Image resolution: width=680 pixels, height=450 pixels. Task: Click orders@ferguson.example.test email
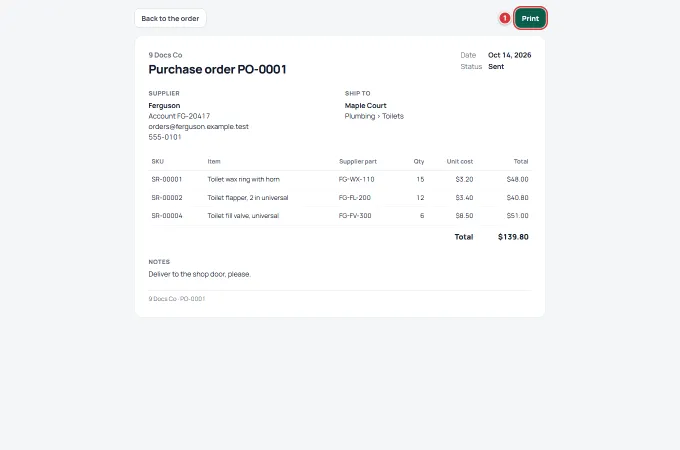click(198, 127)
